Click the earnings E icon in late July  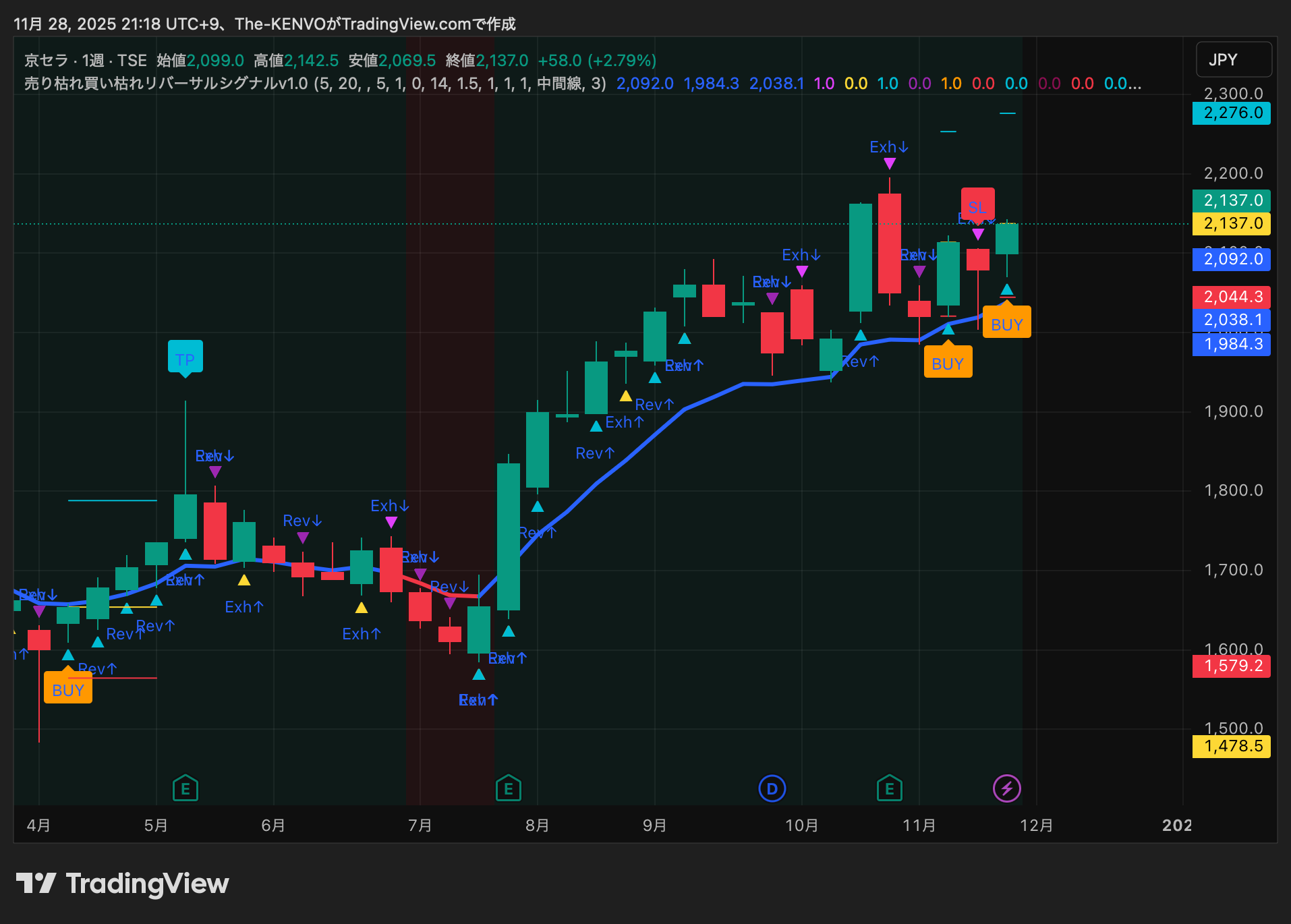tap(508, 788)
